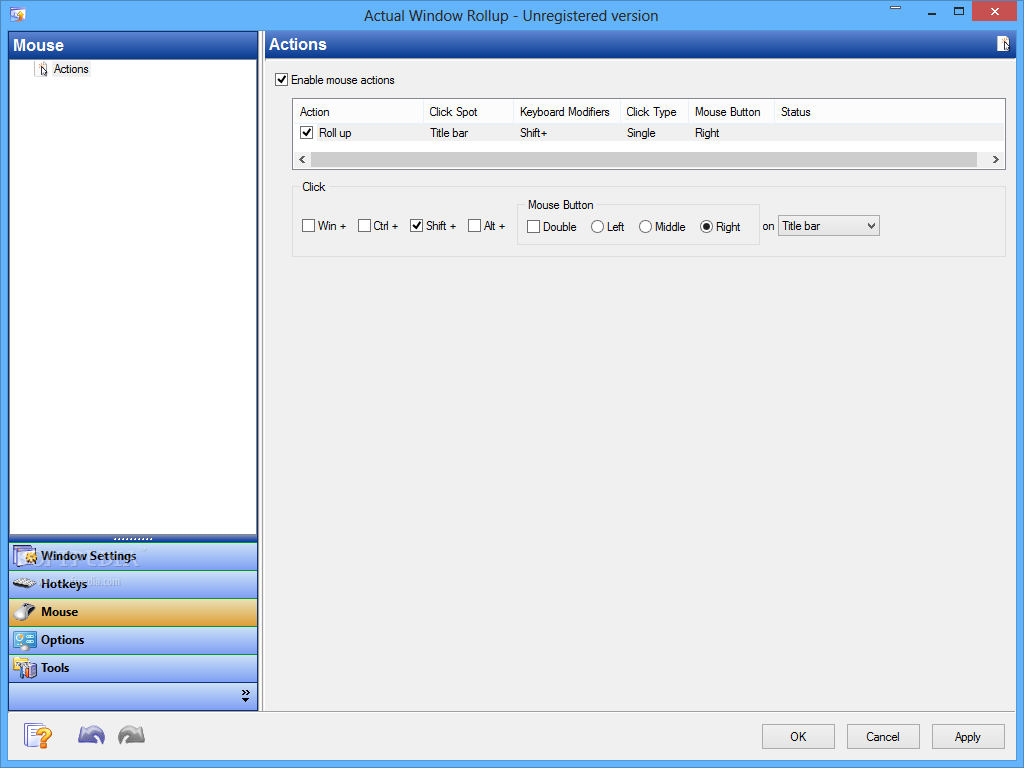Click the 'Shift+' cell in the action list
The image size is (1024, 768).
[534, 133]
